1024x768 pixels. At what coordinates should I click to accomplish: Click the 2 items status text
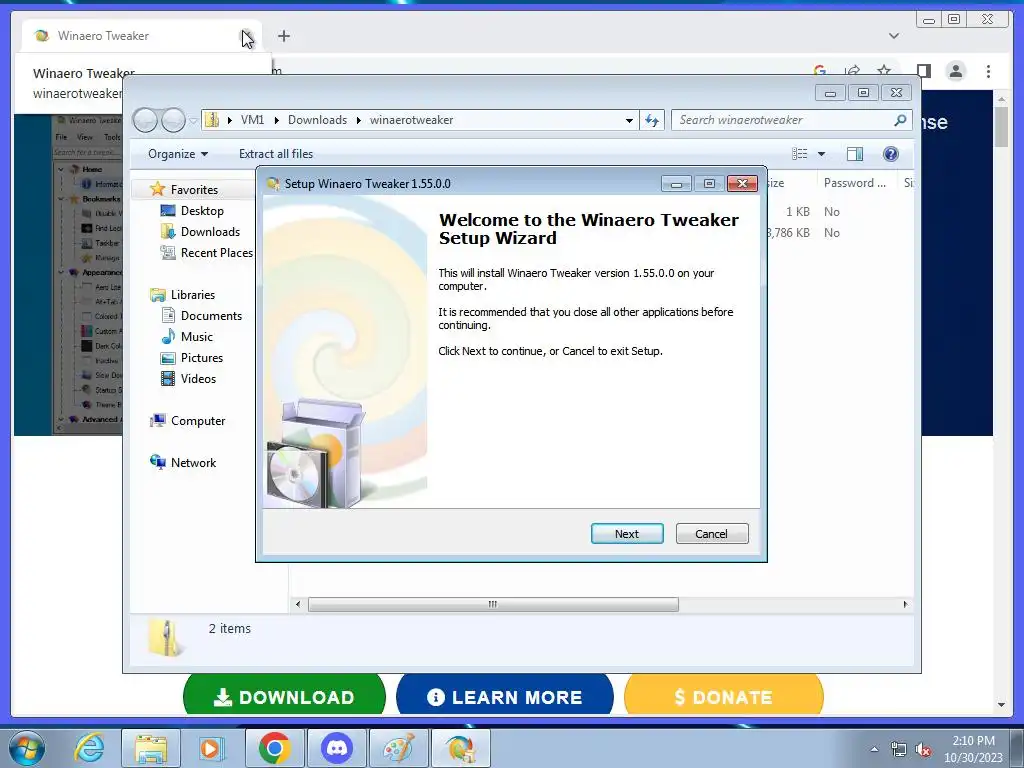pyautogui.click(x=230, y=628)
